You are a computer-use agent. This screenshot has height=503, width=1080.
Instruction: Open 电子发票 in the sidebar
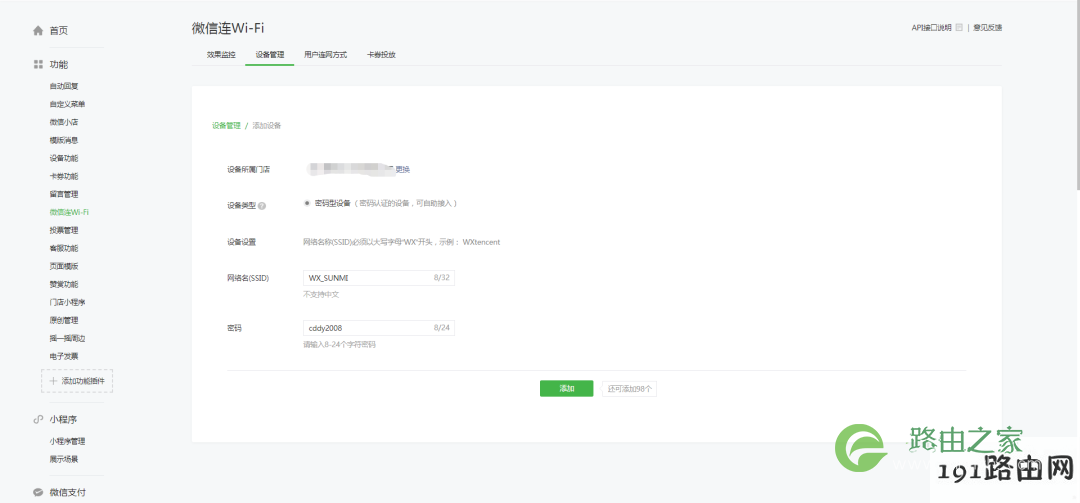(x=63, y=356)
